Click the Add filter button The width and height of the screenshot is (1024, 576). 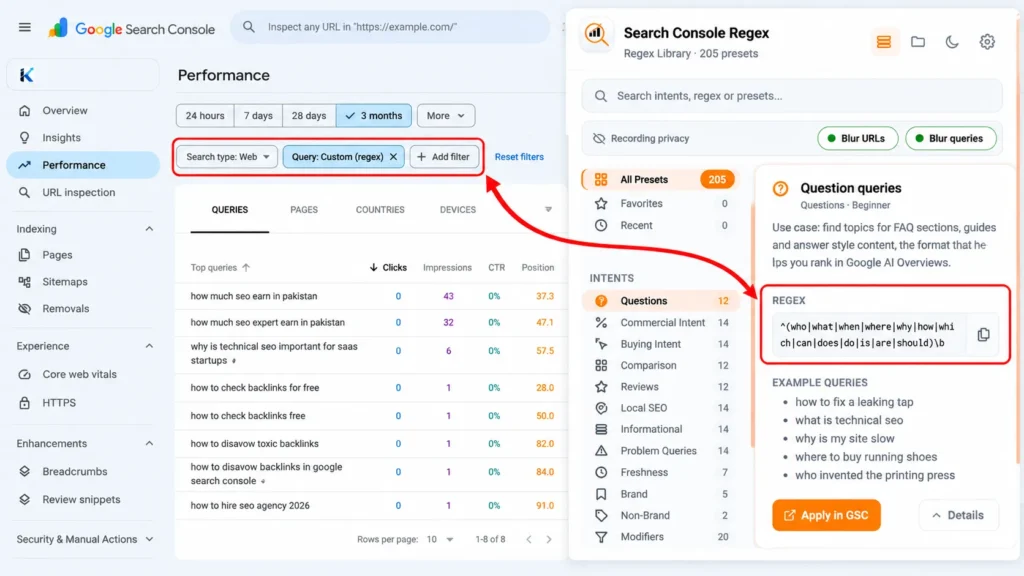[x=444, y=157]
